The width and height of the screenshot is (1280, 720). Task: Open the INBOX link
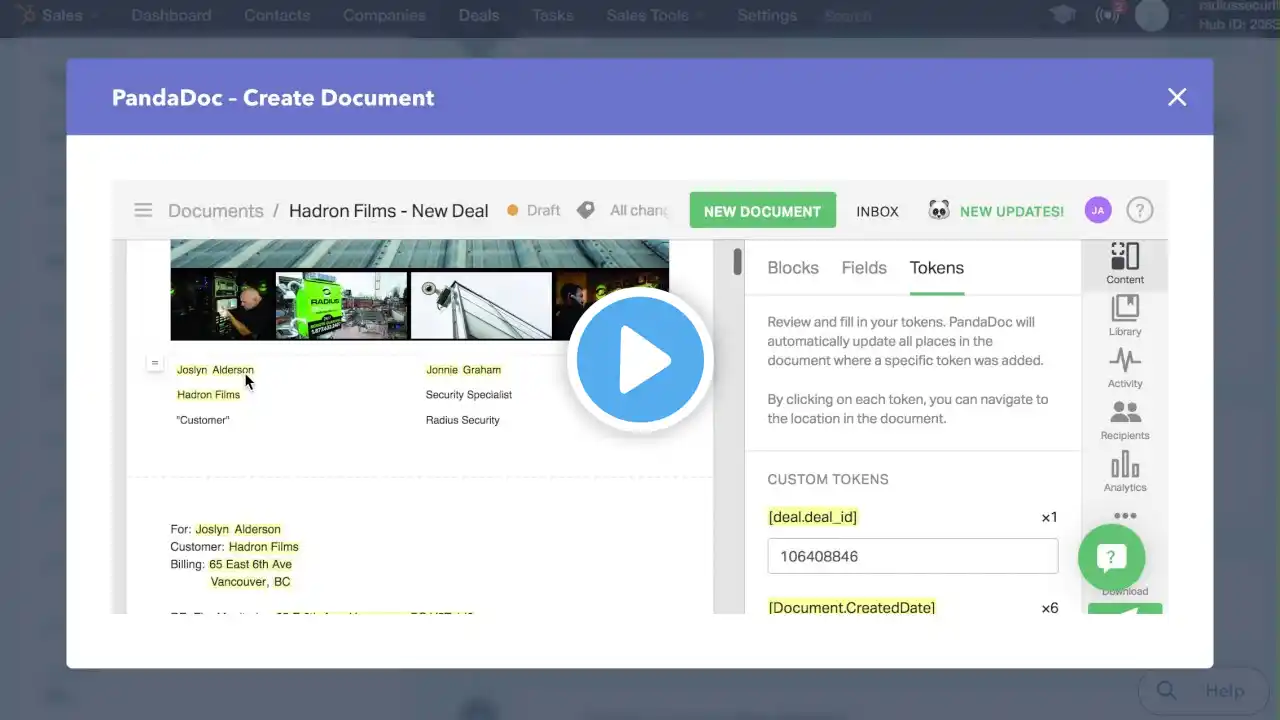click(877, 211)
